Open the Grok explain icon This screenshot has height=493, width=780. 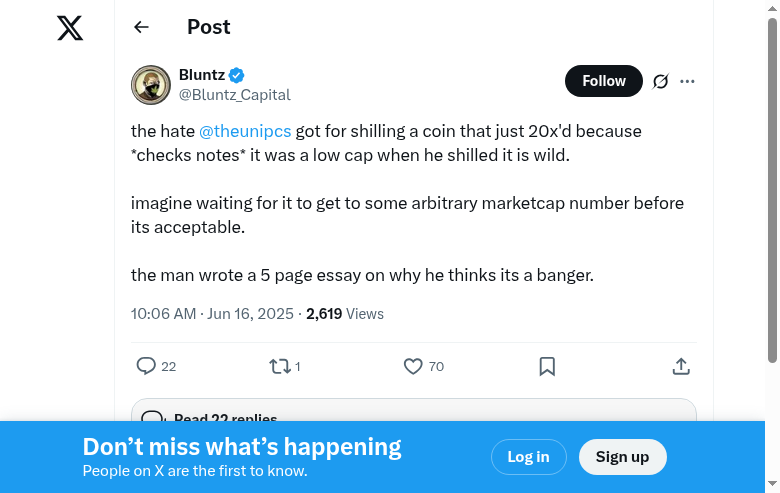pos(660,81)
